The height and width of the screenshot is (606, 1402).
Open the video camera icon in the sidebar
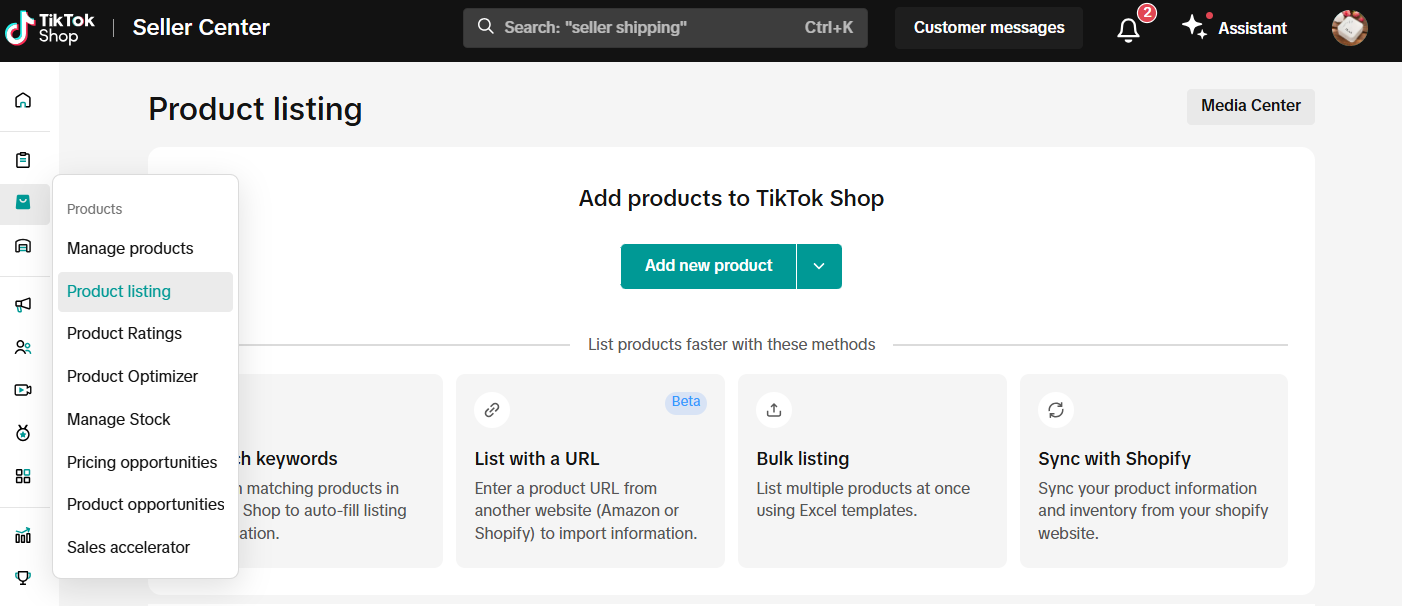pos(23,390)
